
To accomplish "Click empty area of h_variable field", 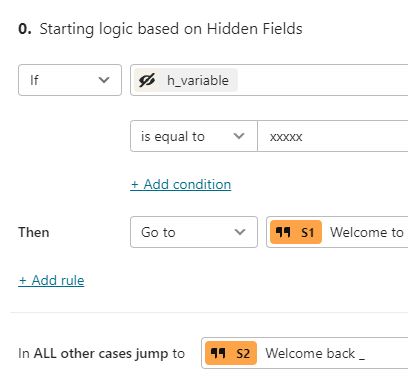I will pos(323,80).
